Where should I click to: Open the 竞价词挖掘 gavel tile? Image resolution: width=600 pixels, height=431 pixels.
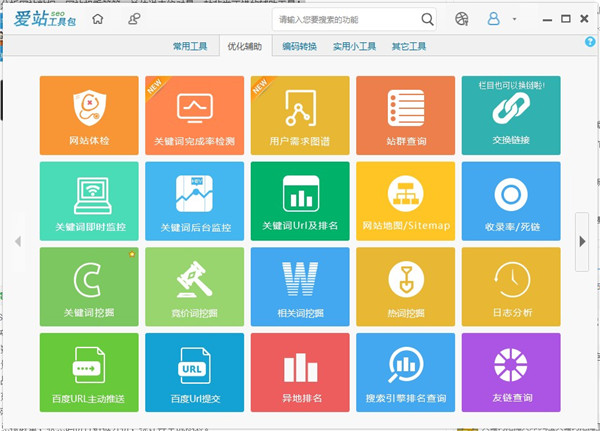[194, 287]
